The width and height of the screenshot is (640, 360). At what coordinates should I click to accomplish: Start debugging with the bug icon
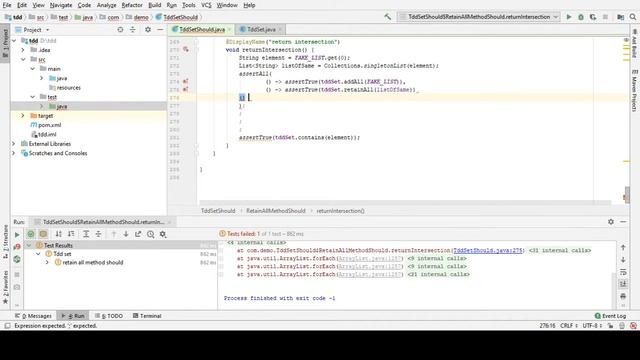581,17
